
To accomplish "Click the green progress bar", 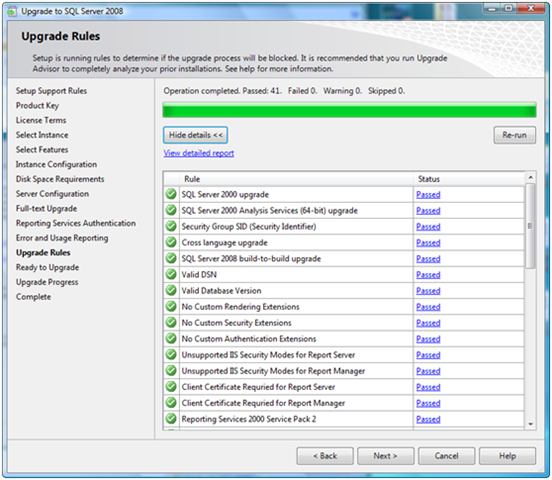I will tap(349, 110).
